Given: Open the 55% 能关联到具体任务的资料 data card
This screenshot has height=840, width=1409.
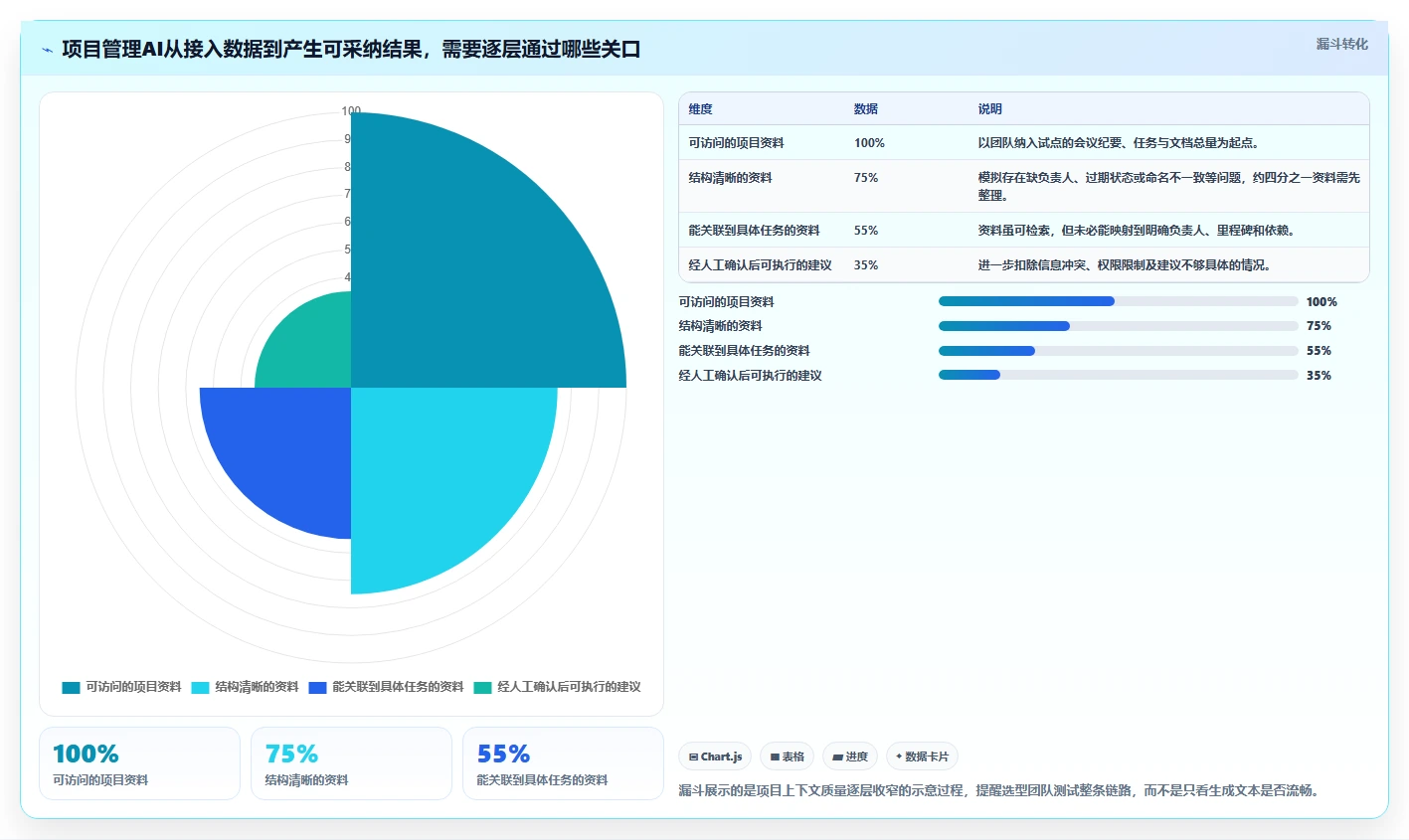Looking at the screenshot, I should (x=563, y=763).
